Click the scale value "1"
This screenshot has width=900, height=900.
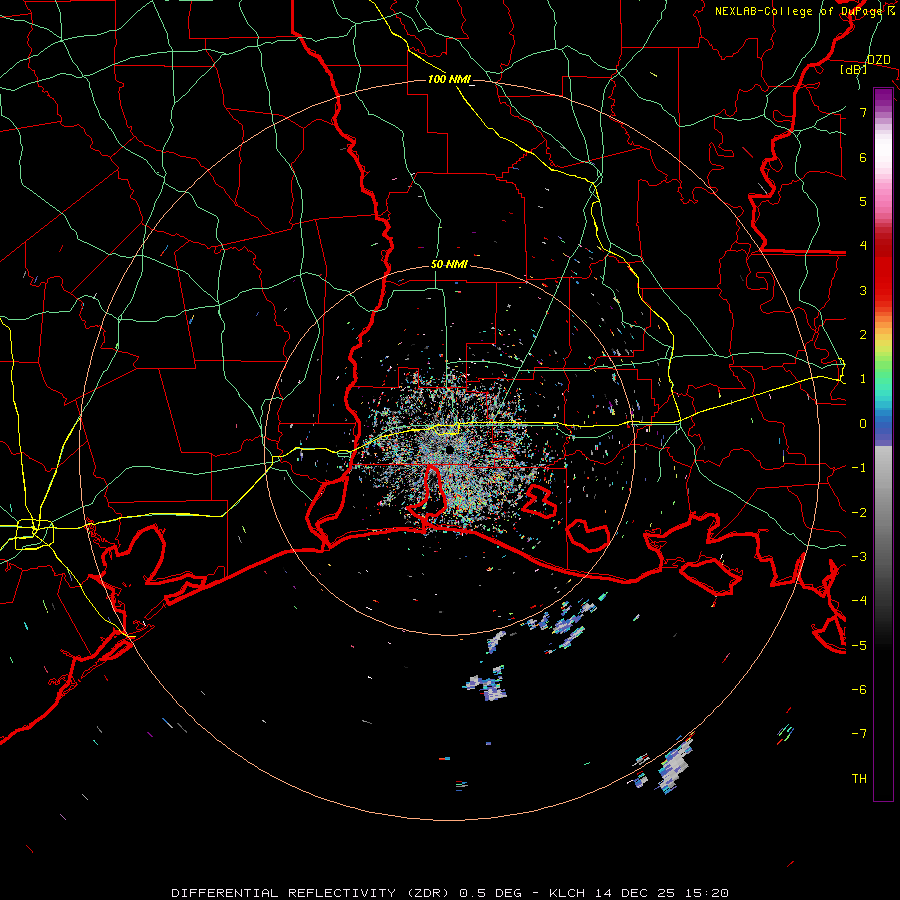pyautogui.click(x=863, y=379)
